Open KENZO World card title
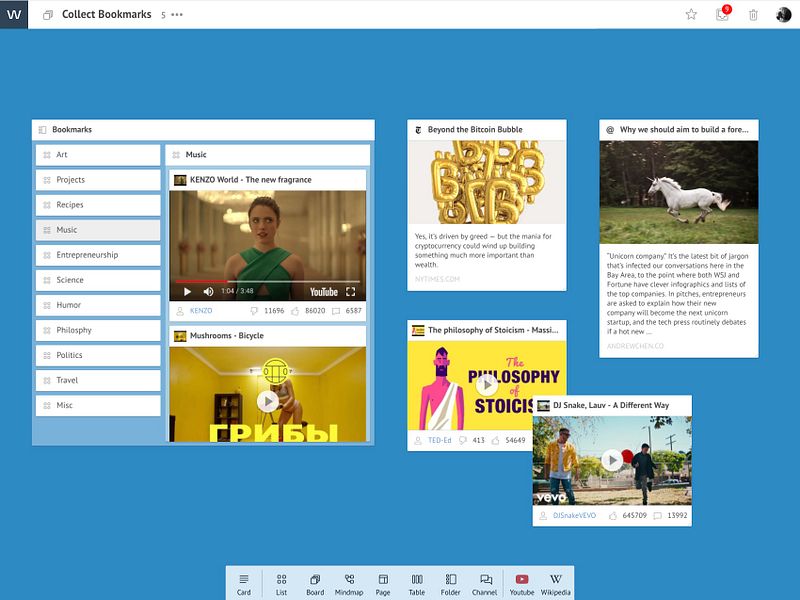The image size is (800, 600). coord(251,180)
